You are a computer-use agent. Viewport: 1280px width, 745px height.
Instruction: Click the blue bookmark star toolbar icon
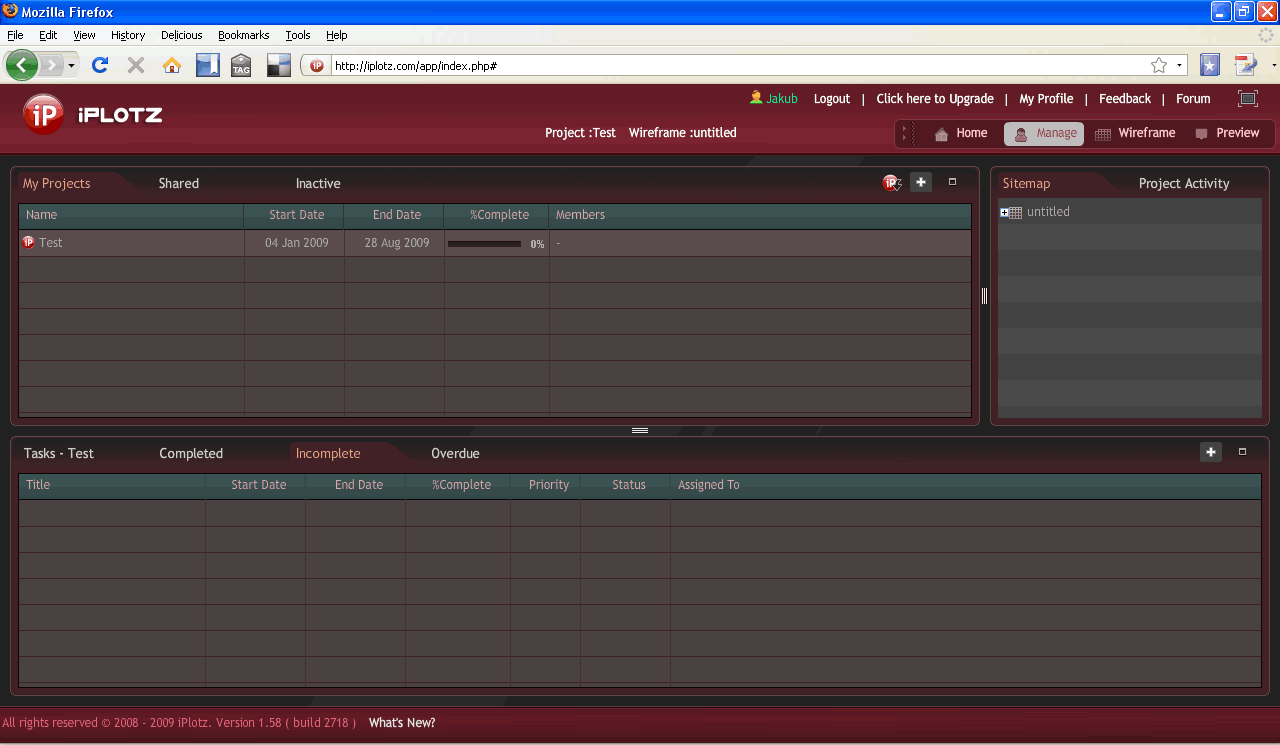point(1210,65)
